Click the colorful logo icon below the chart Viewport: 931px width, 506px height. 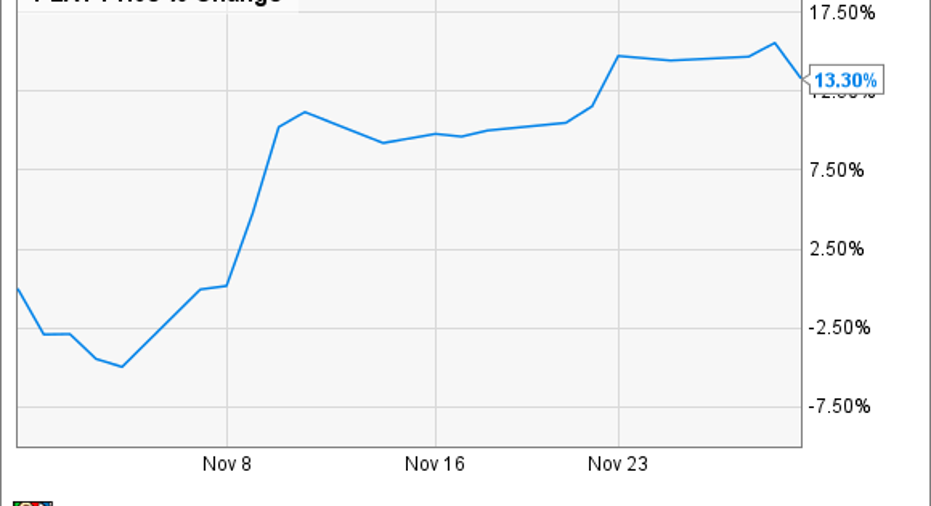point(33,503)
